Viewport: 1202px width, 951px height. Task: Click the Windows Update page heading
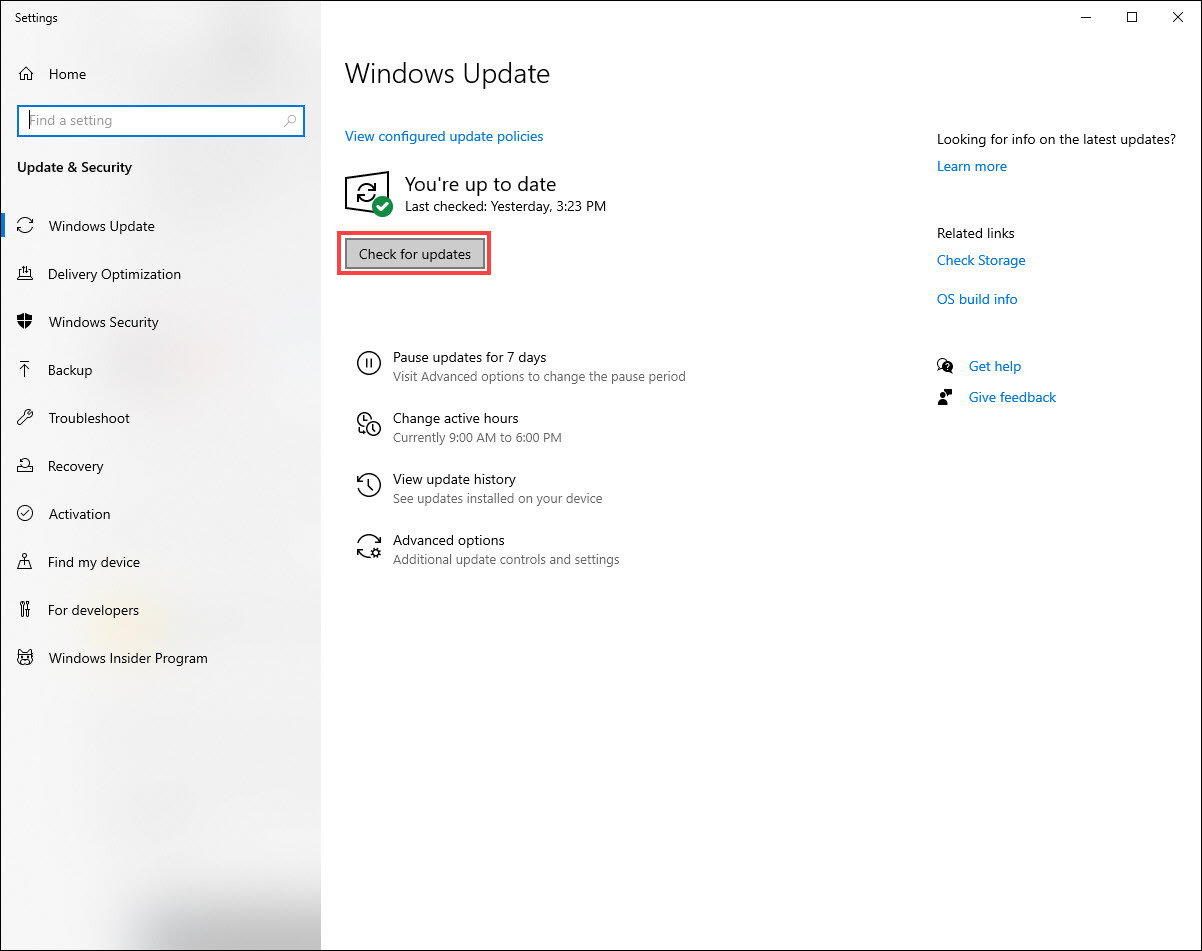(x=447, y=74)
